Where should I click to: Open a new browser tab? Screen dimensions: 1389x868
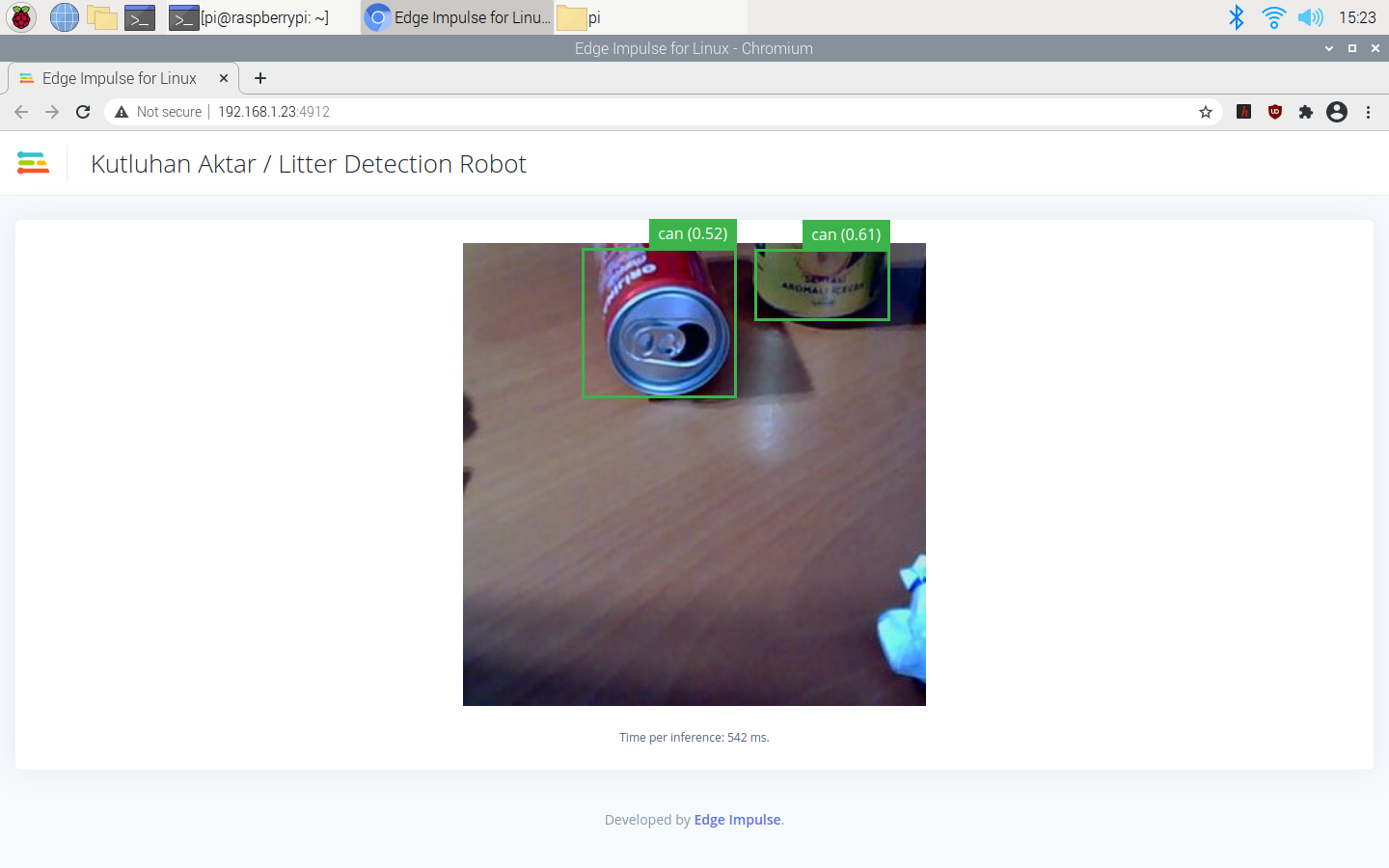coord(259,78)
